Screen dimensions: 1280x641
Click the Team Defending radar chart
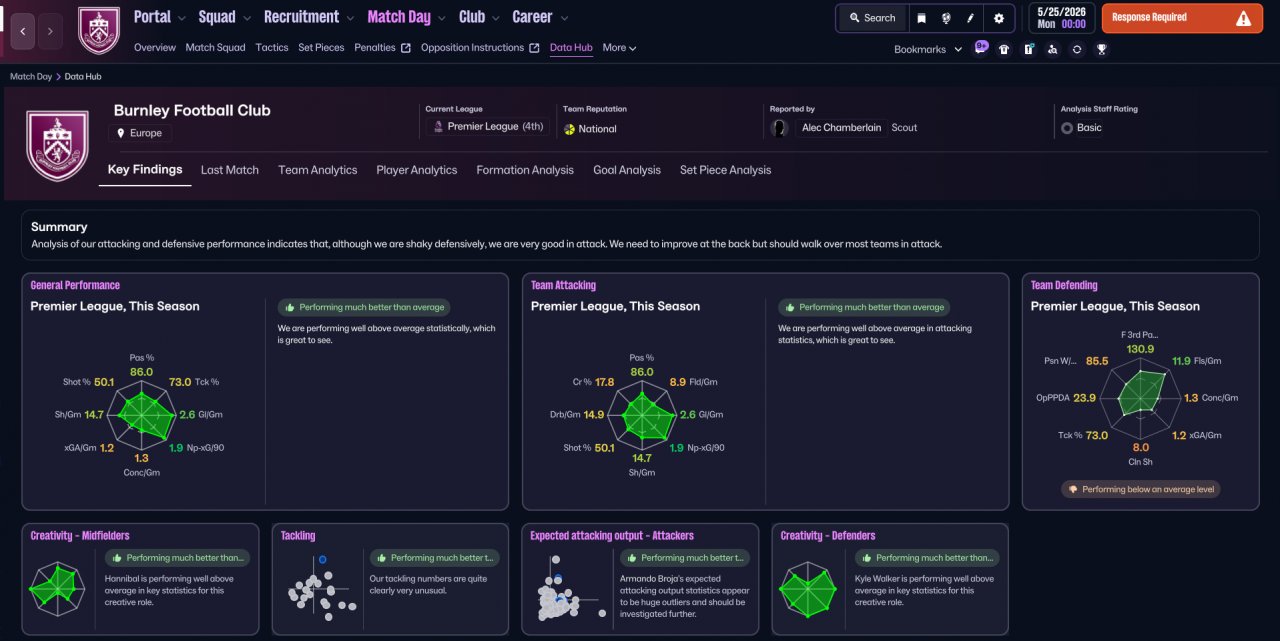(x=1142, y=397)
